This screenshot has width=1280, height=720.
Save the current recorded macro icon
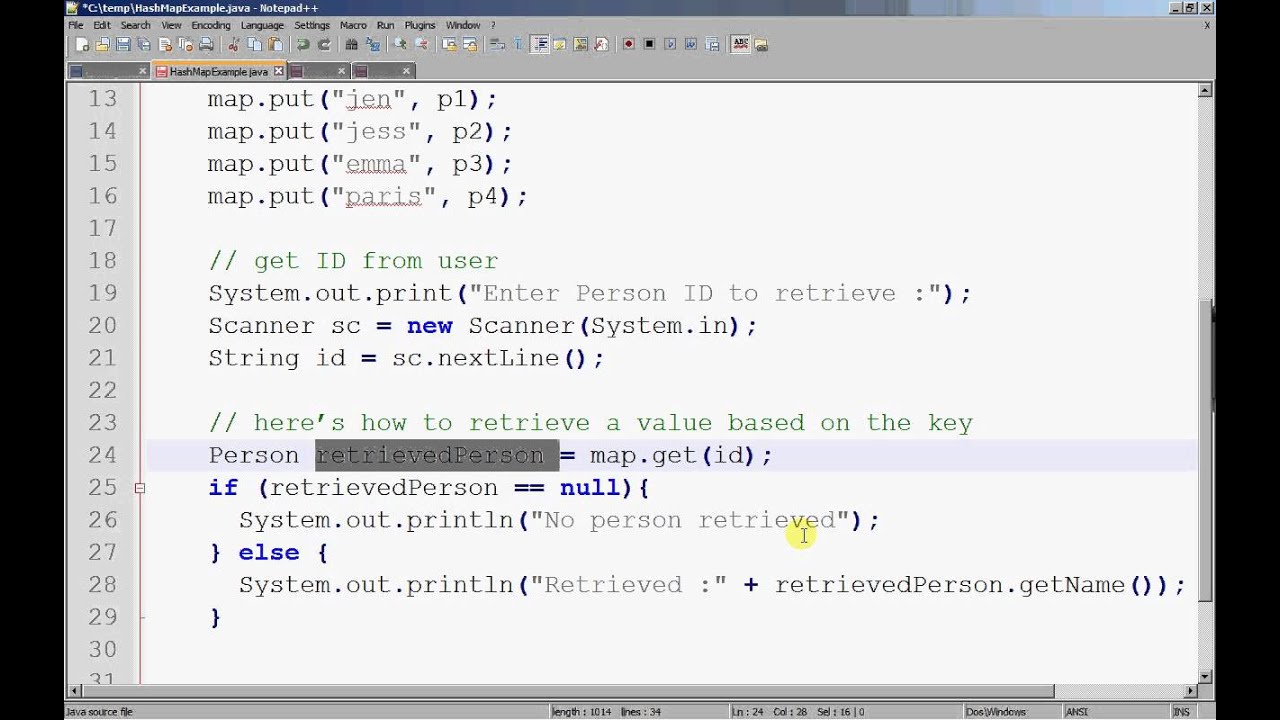point(712,44)
